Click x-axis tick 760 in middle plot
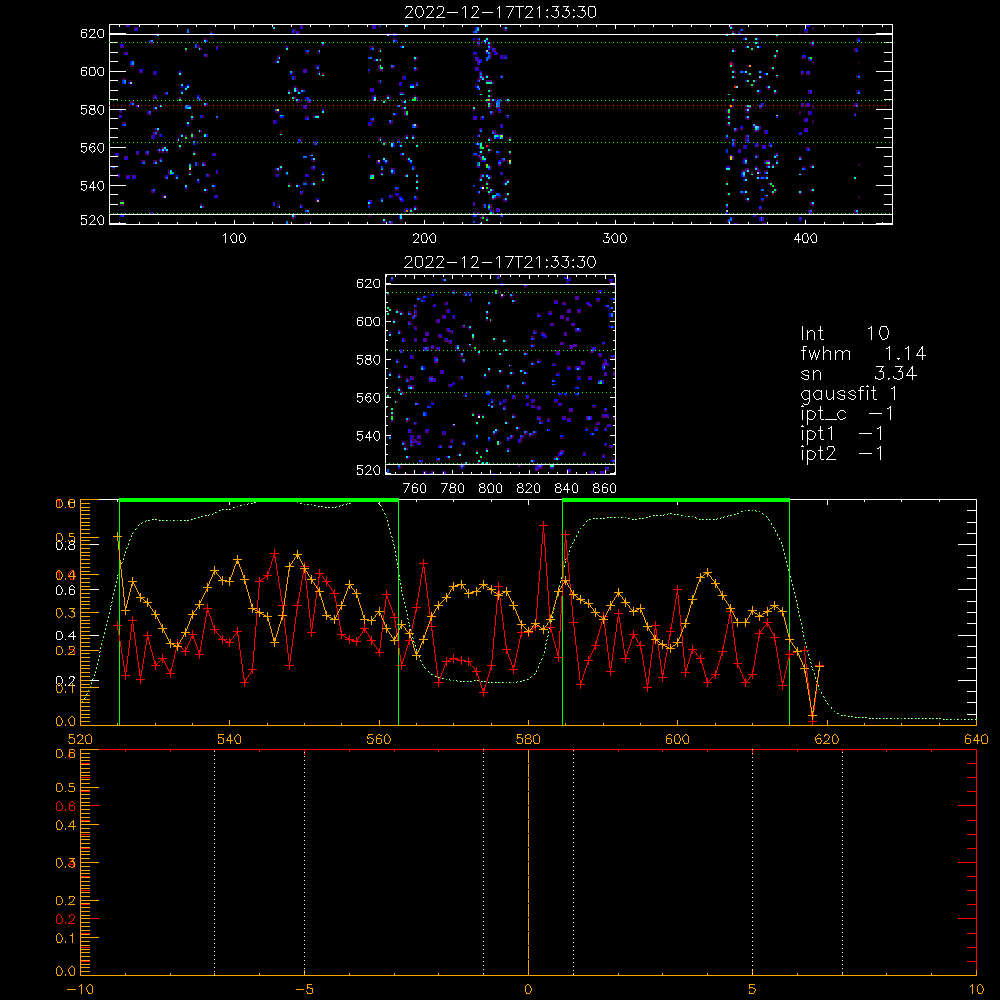Screen dimensions: 1000x1000 tap(415, 489)
